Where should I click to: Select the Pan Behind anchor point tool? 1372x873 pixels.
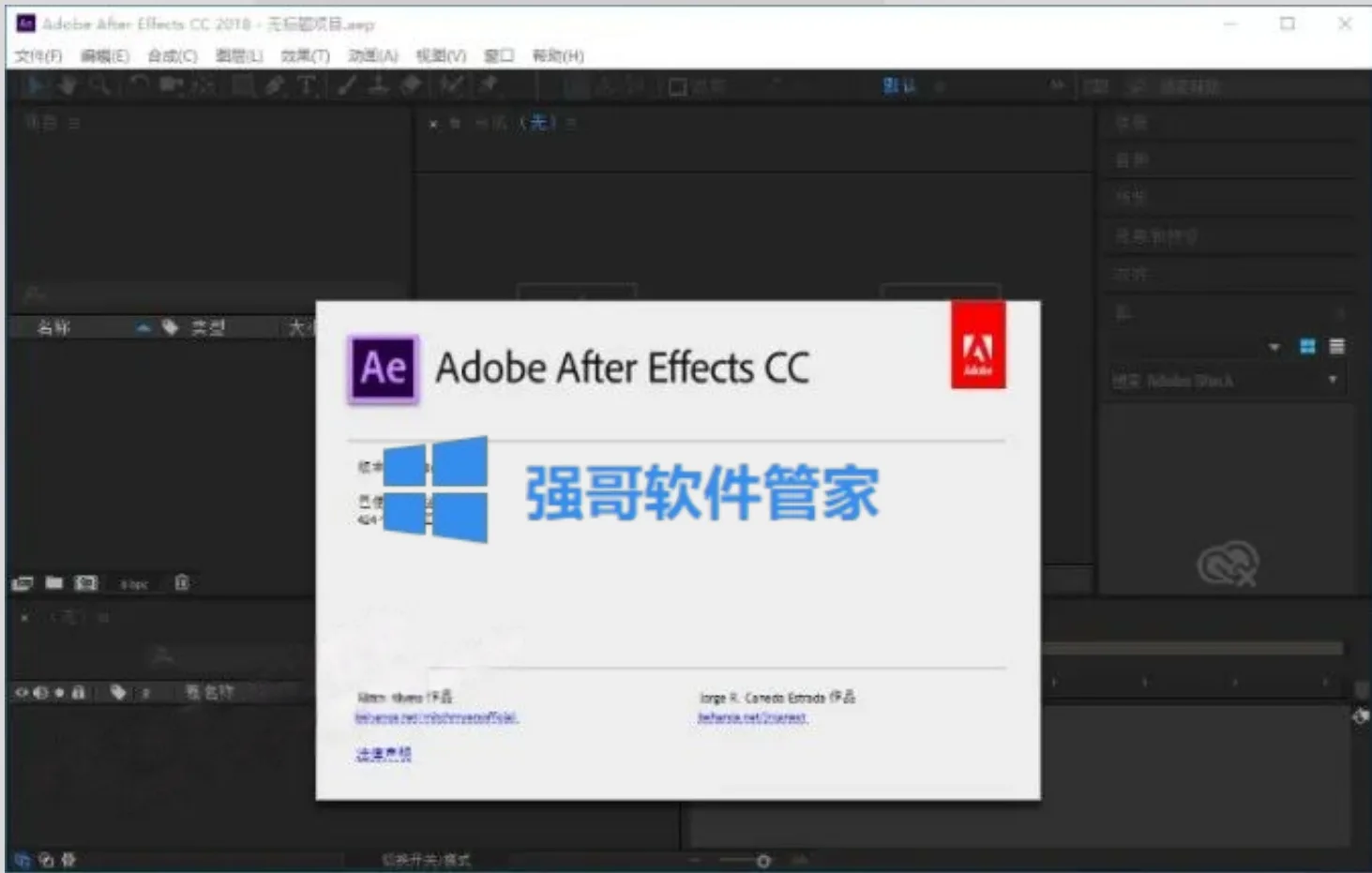[x=204, y=86]
